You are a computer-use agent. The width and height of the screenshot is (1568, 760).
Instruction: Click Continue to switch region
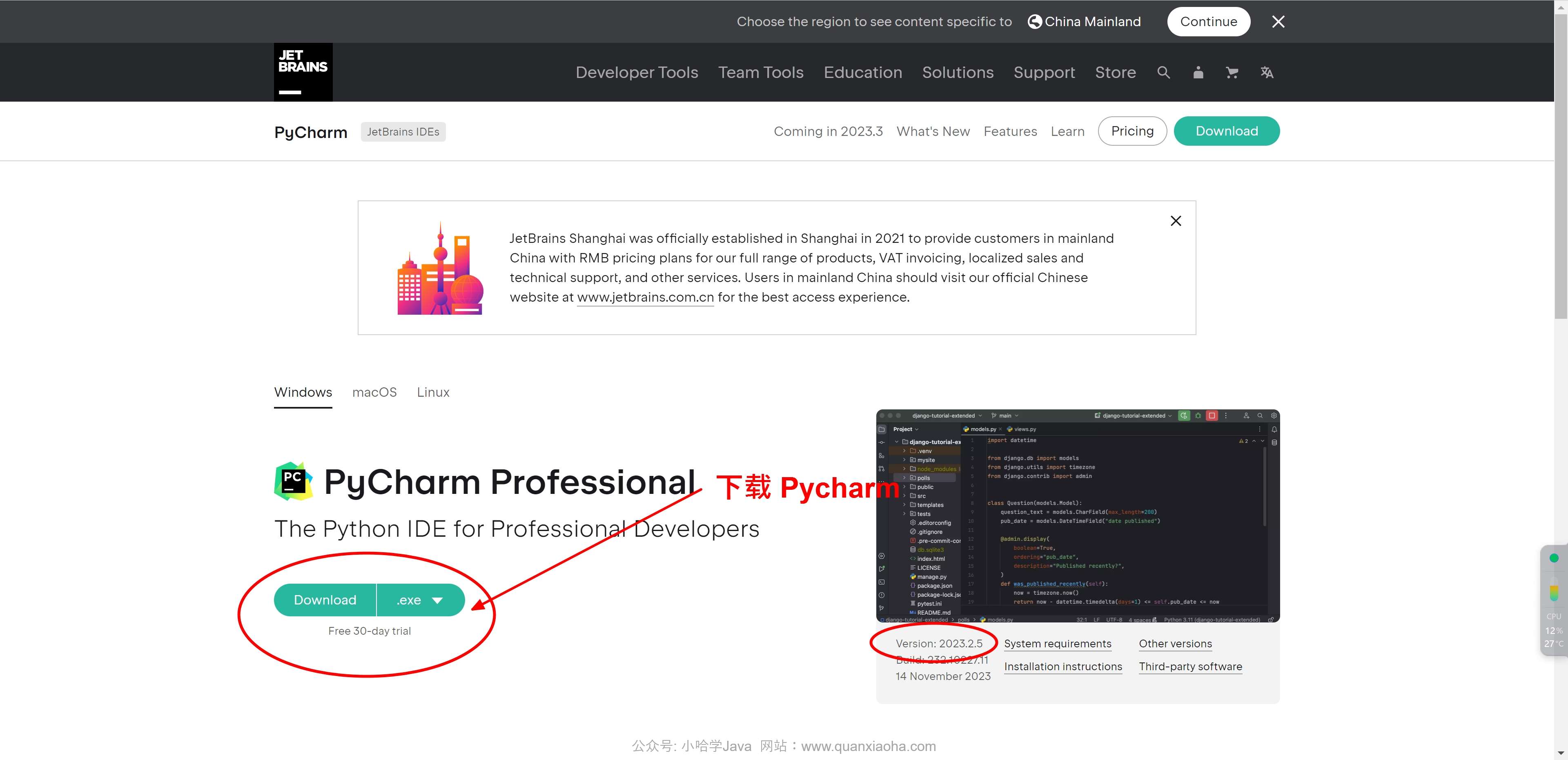tap(1208, 22)
